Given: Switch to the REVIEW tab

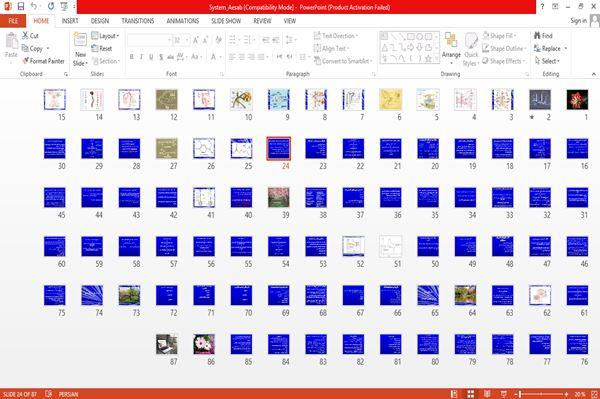Looking at the screenshot, I should [262, 21].
